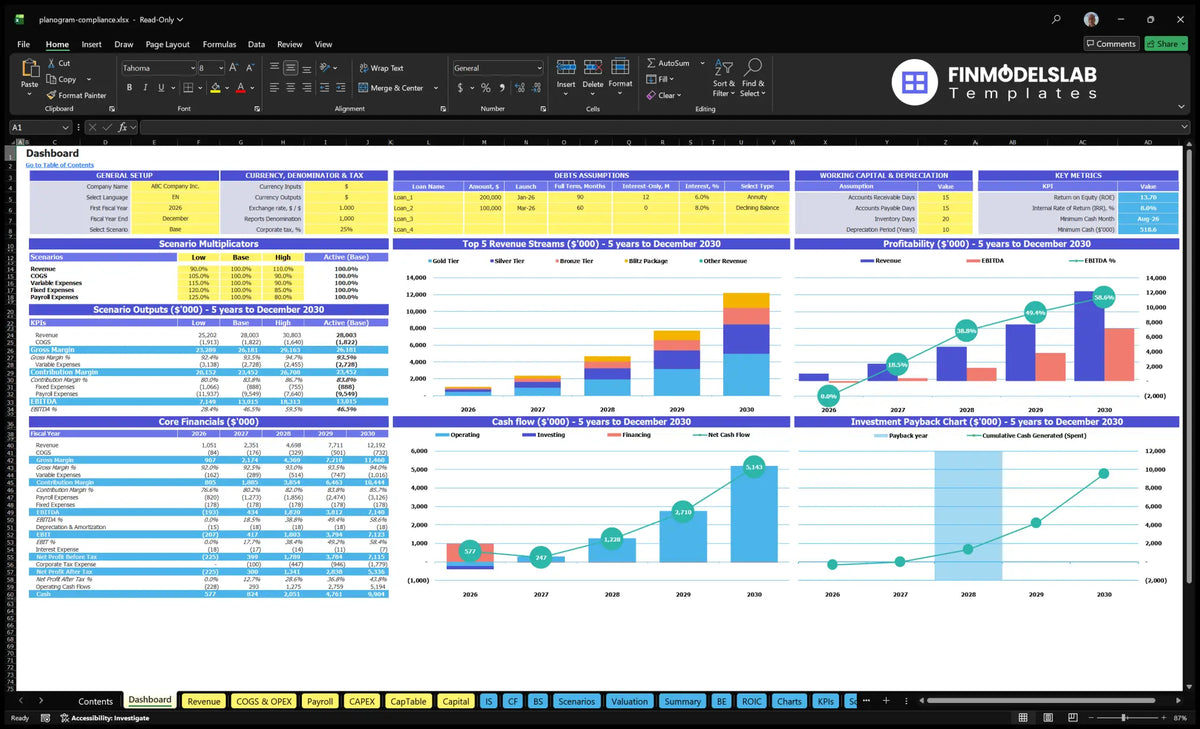Open the Revenue sheet tab

204,701
